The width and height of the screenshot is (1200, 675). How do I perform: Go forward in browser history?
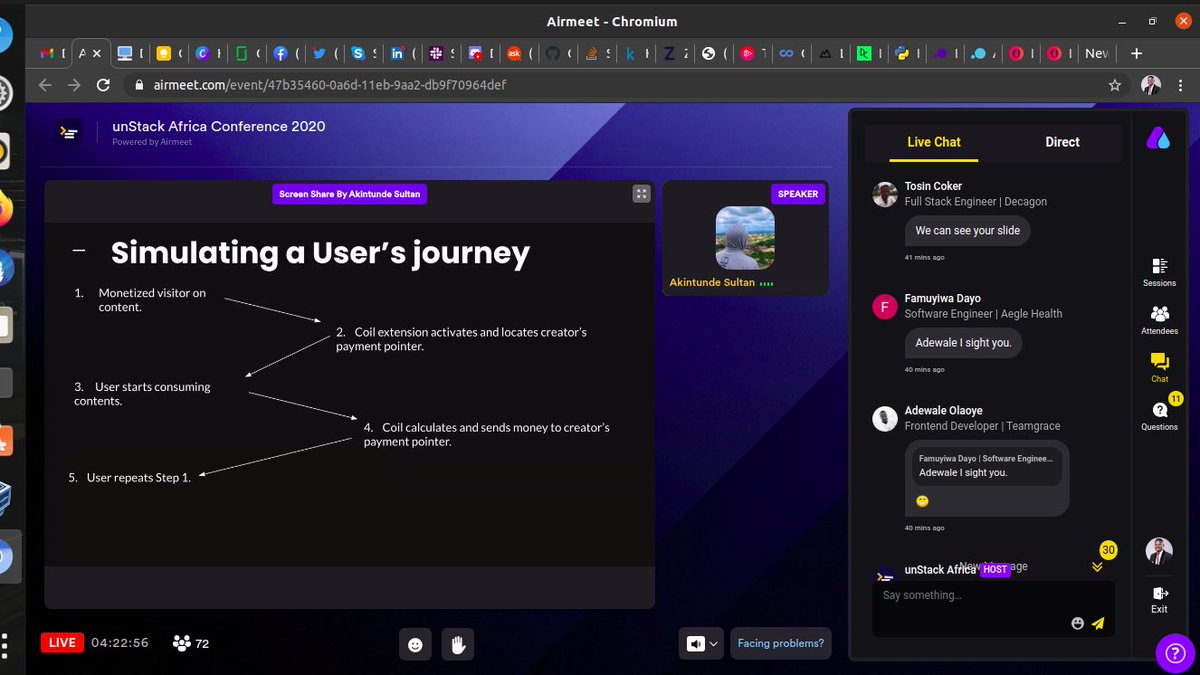73,85
